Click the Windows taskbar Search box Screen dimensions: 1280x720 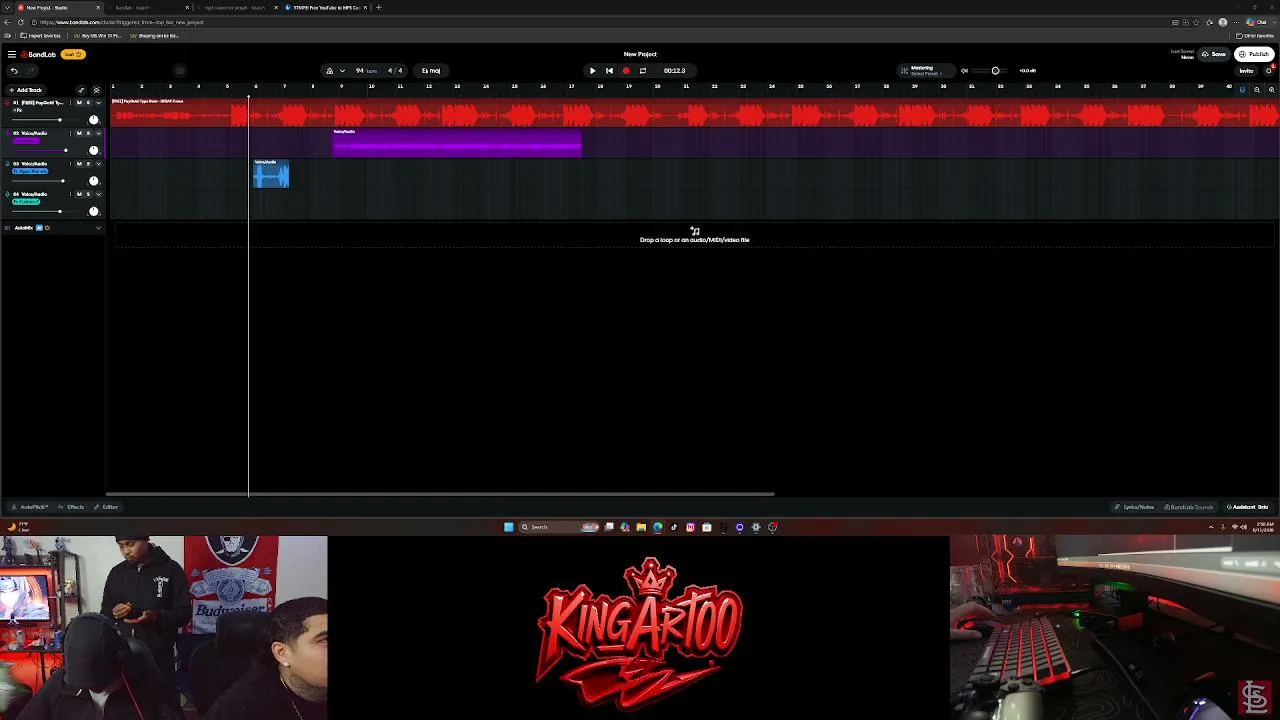(557, 527)
